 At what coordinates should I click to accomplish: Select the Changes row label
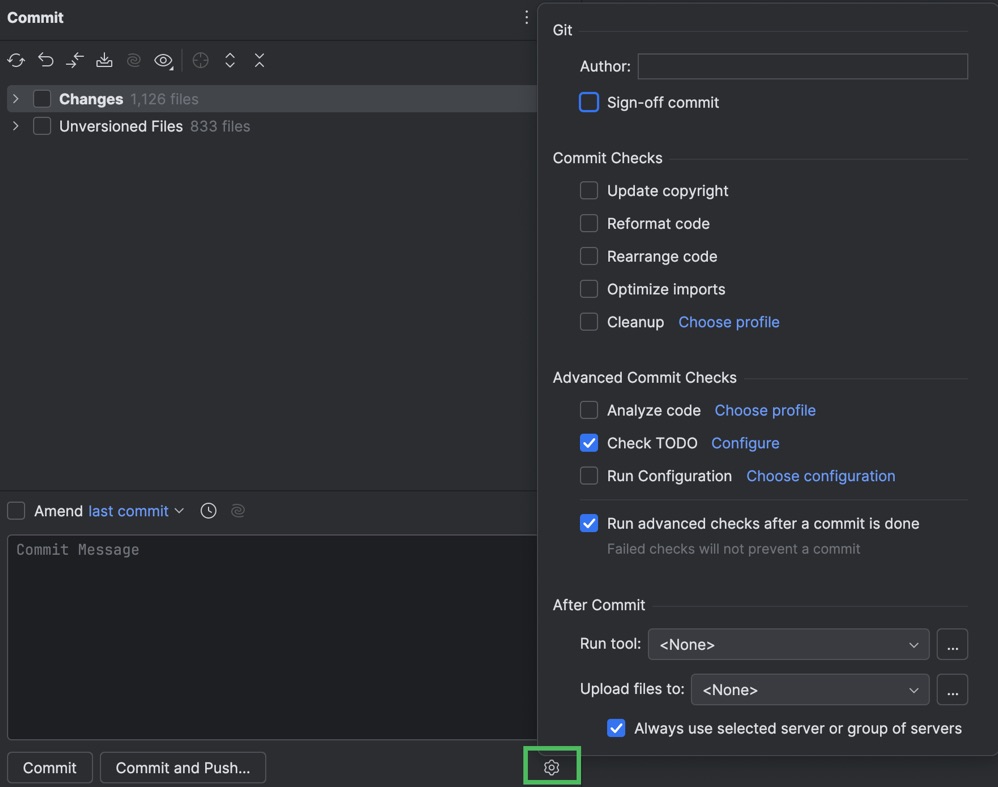(91, 99)
